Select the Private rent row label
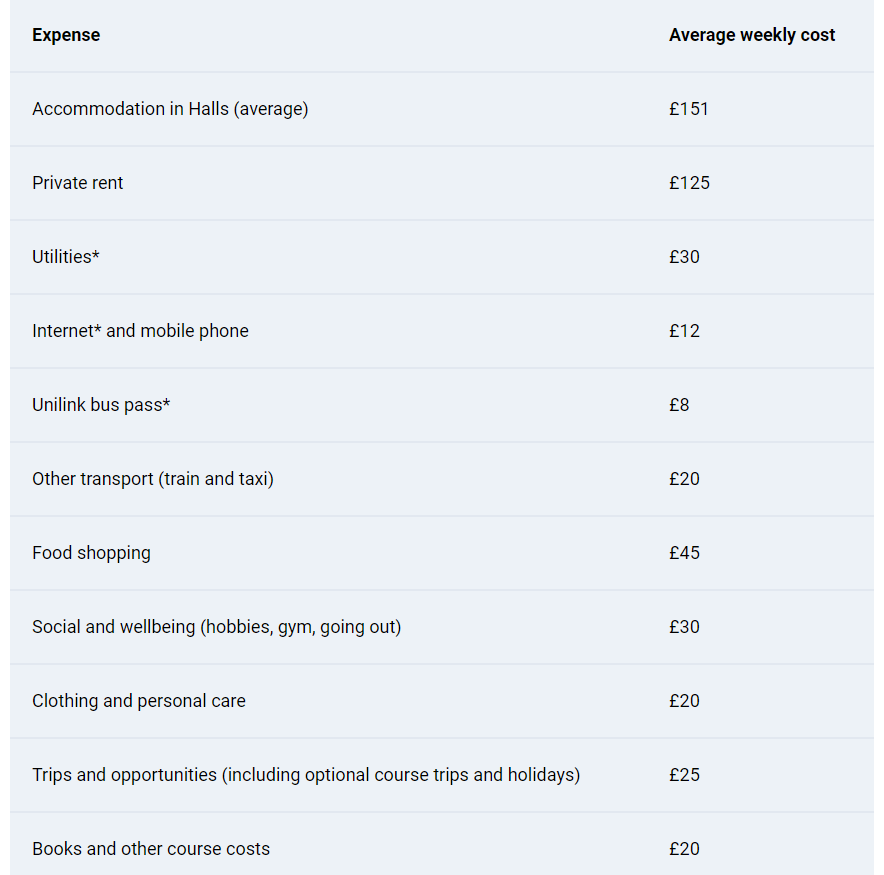 tap(77, 183)
